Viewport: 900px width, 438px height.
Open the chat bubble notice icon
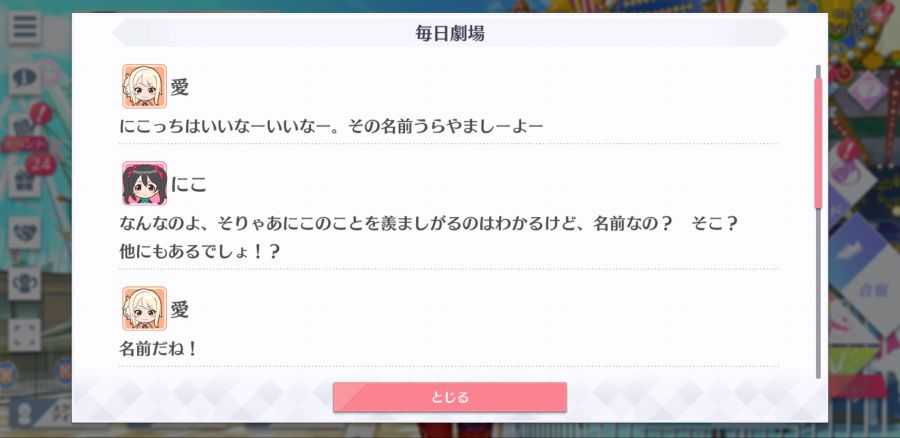click(25, 79)
